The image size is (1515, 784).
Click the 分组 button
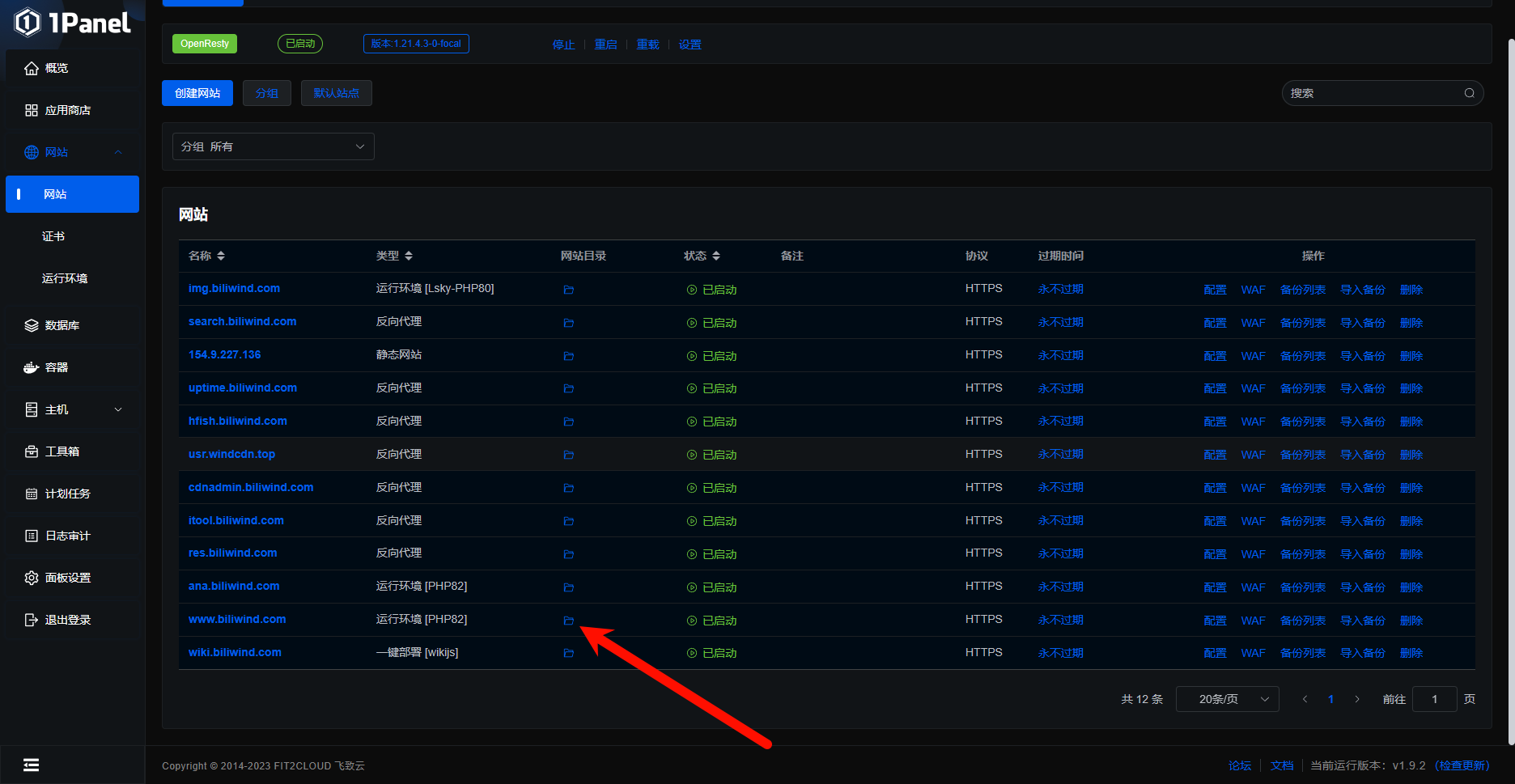[267, 93]
